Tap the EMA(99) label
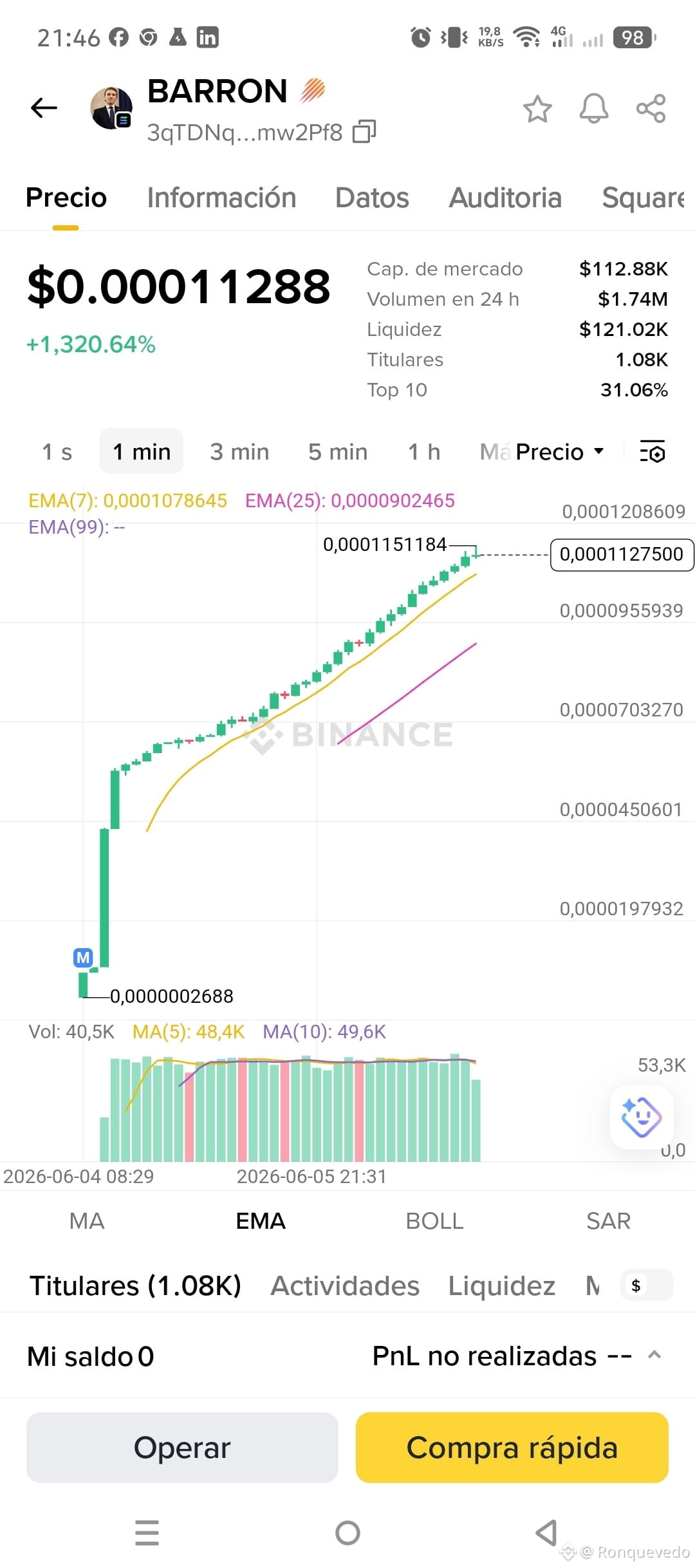Image resolution: width=695 pixels, height=1568 pixels. (77, 527)
